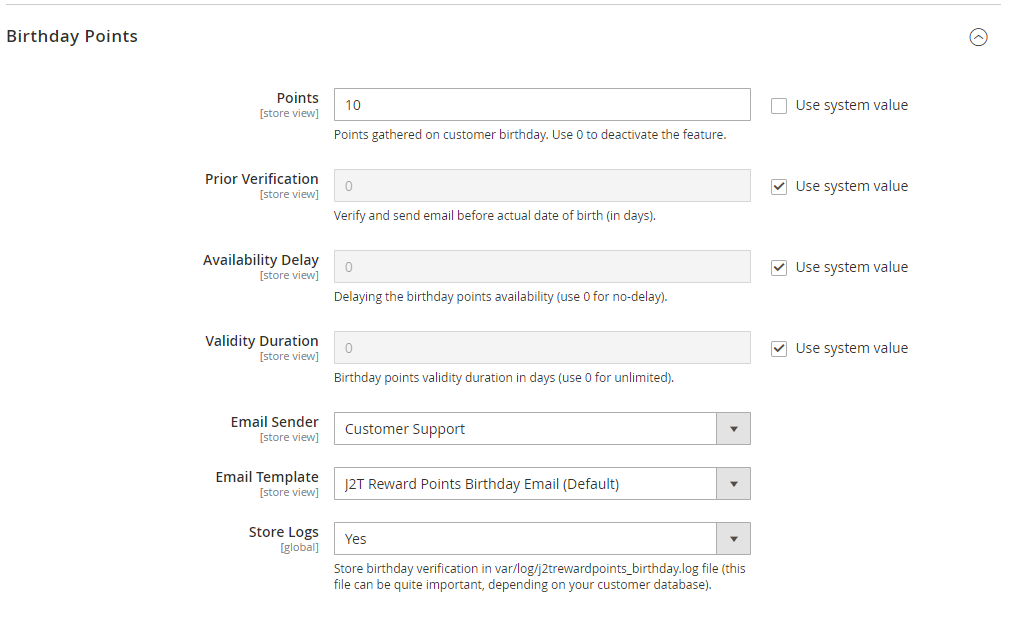Viewport: 1017px width, 643px height.
Task: Click the Points store view label
Action: (289, 113)
